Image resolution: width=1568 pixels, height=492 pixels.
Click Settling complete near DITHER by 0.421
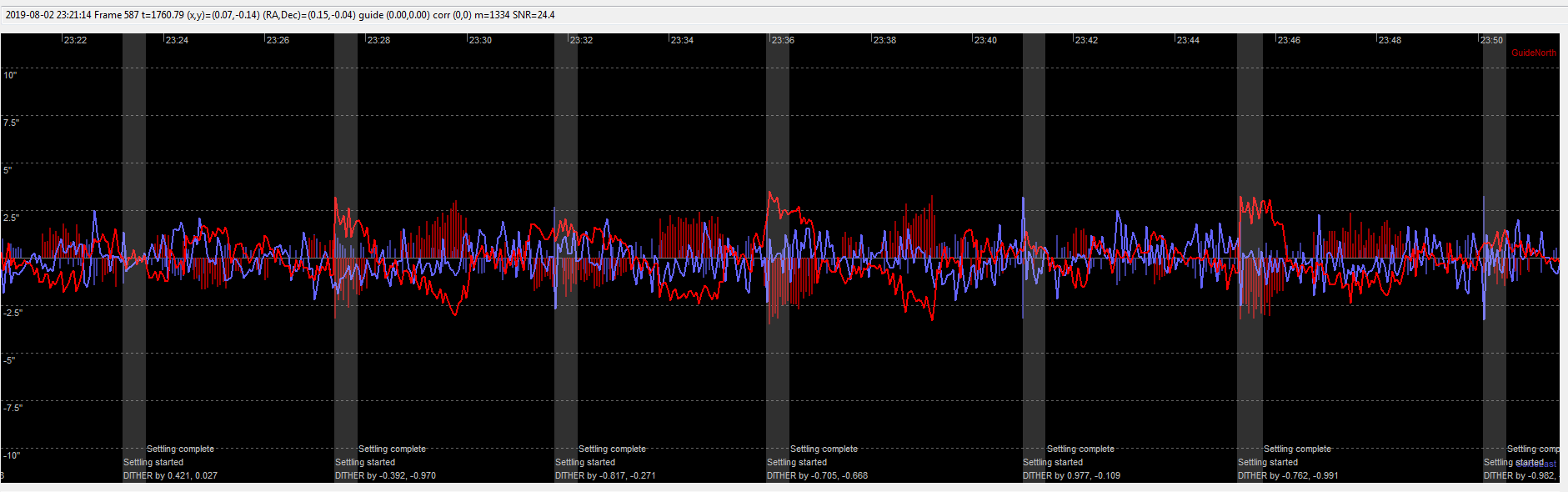(180, 449)
